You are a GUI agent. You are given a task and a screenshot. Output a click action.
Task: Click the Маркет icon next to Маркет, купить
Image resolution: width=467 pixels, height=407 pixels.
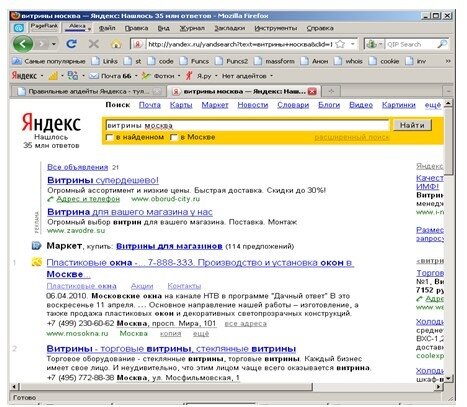[36, 246]
